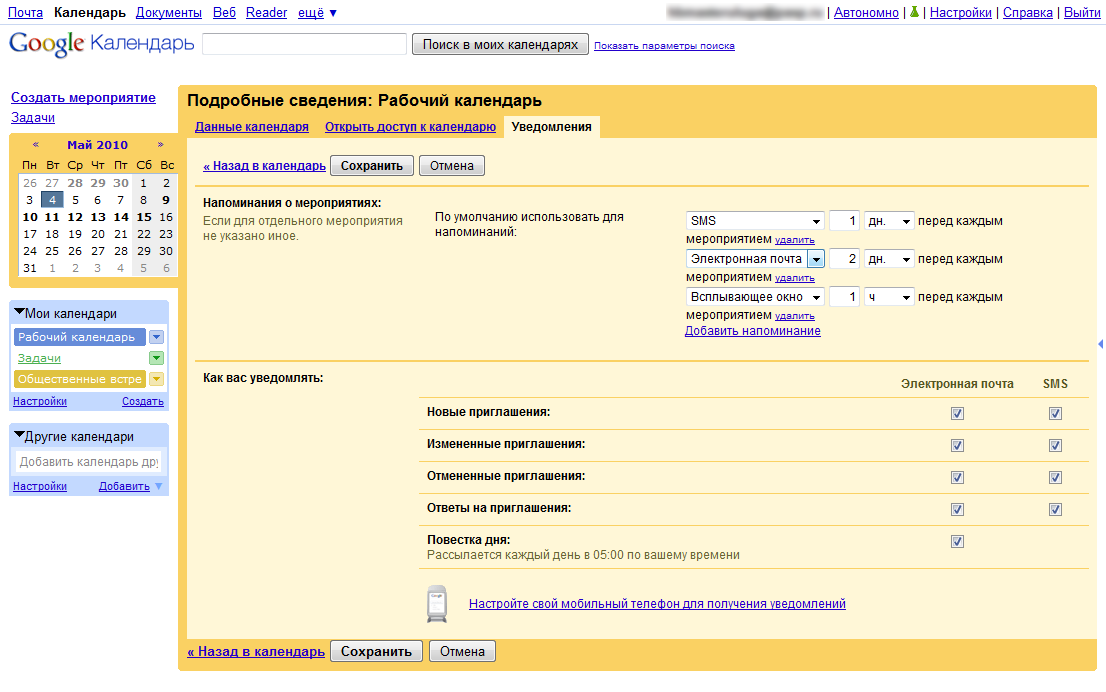Focus the calendar search input field

(x=304, y=44)
